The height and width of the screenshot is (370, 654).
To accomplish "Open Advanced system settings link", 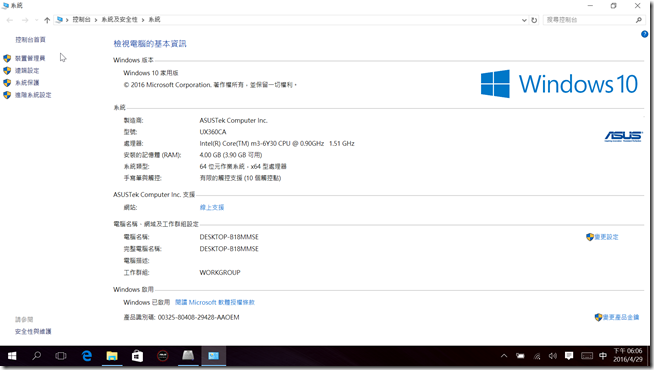I will pyautogui.click(x=33, y=95).
